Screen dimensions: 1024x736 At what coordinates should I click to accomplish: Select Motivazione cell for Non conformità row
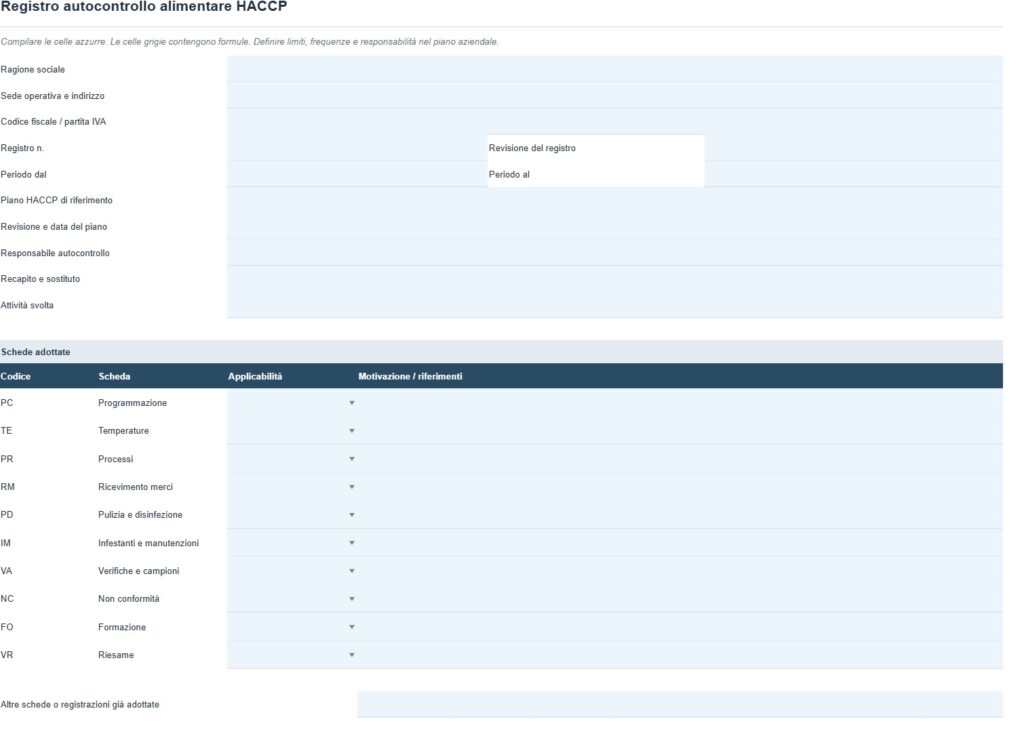[680, 599]
